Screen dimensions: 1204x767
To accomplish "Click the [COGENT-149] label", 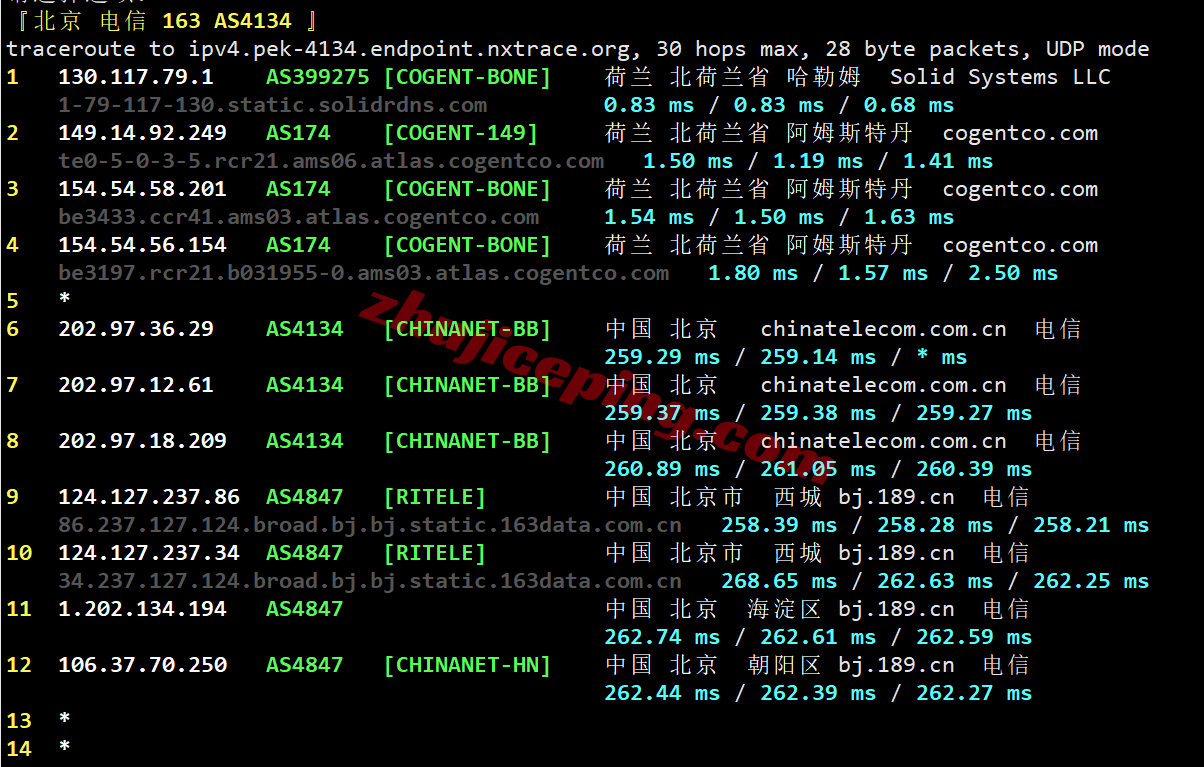I will click(x=461, y=133).
